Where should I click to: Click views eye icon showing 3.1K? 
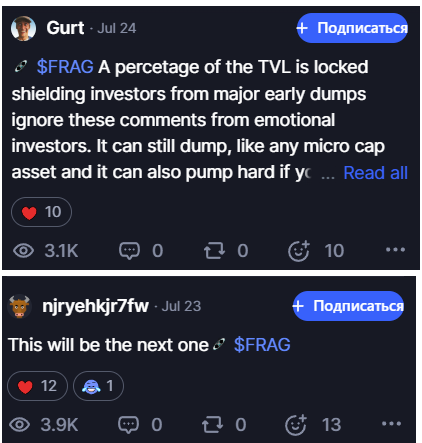point(23,251)
